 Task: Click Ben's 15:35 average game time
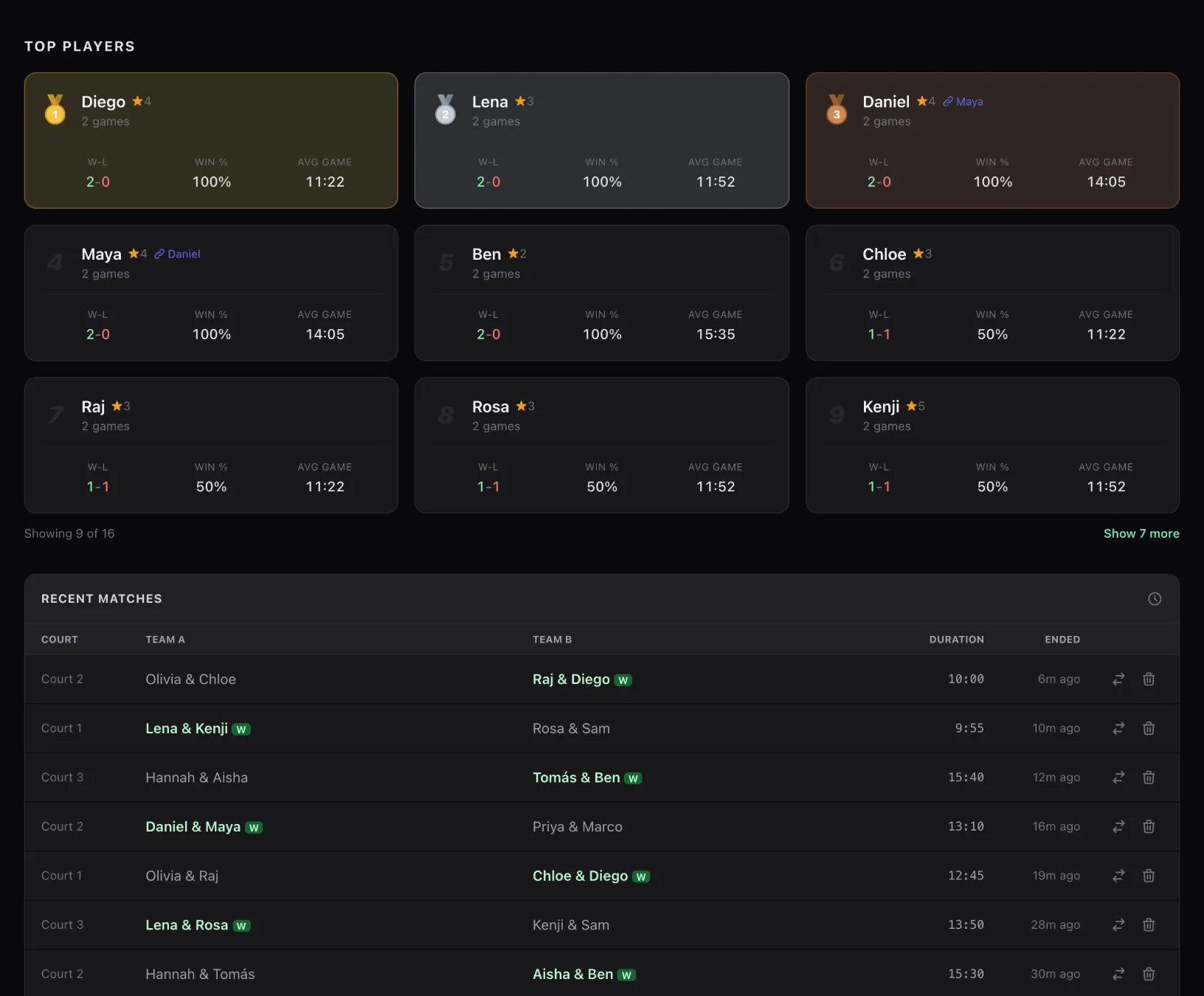pos(716,334)
